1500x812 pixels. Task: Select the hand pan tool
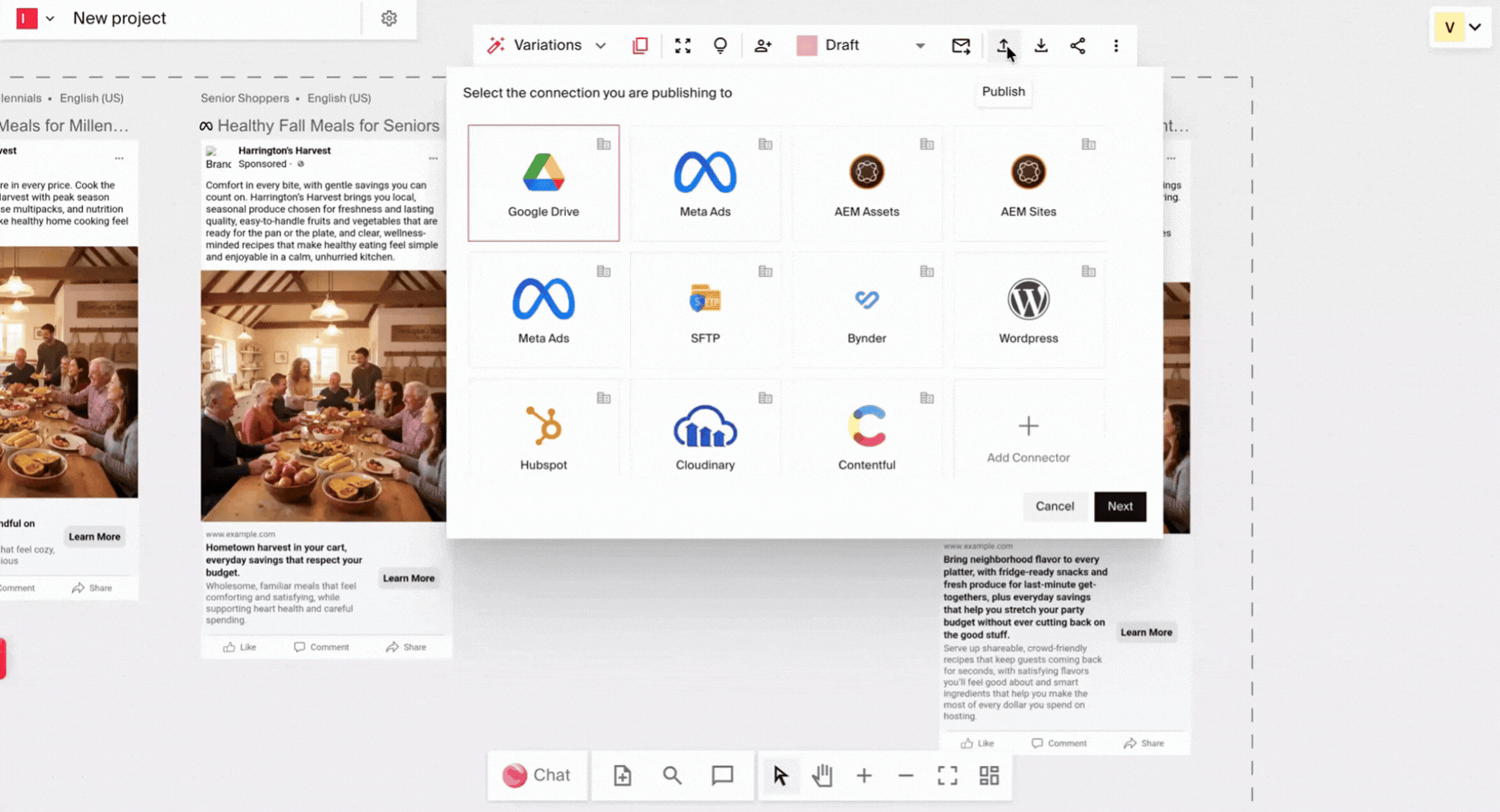tap(822, 775)
